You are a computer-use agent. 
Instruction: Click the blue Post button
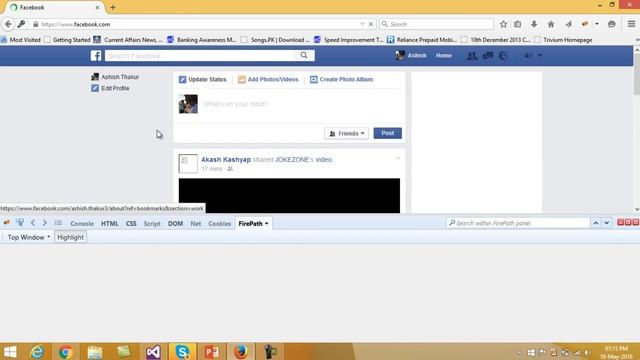tap(387, 133)
